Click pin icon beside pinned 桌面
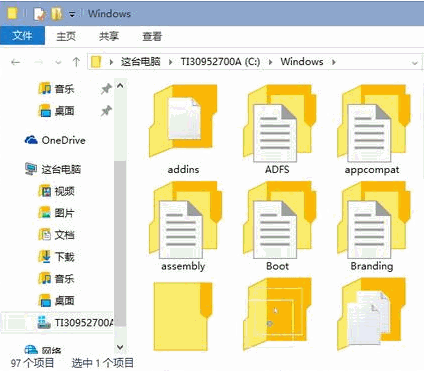424x371 pixels. pyautogui.click(x=106, y=111)
